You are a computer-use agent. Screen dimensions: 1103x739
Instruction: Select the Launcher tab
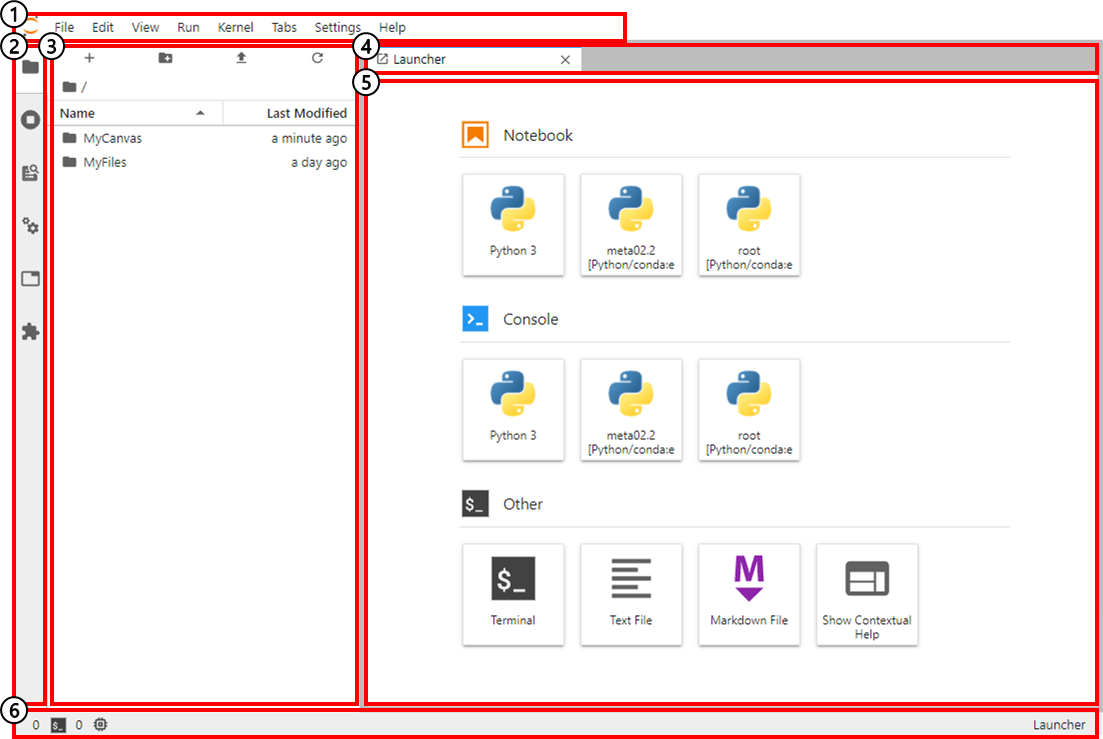coord(420,60)
